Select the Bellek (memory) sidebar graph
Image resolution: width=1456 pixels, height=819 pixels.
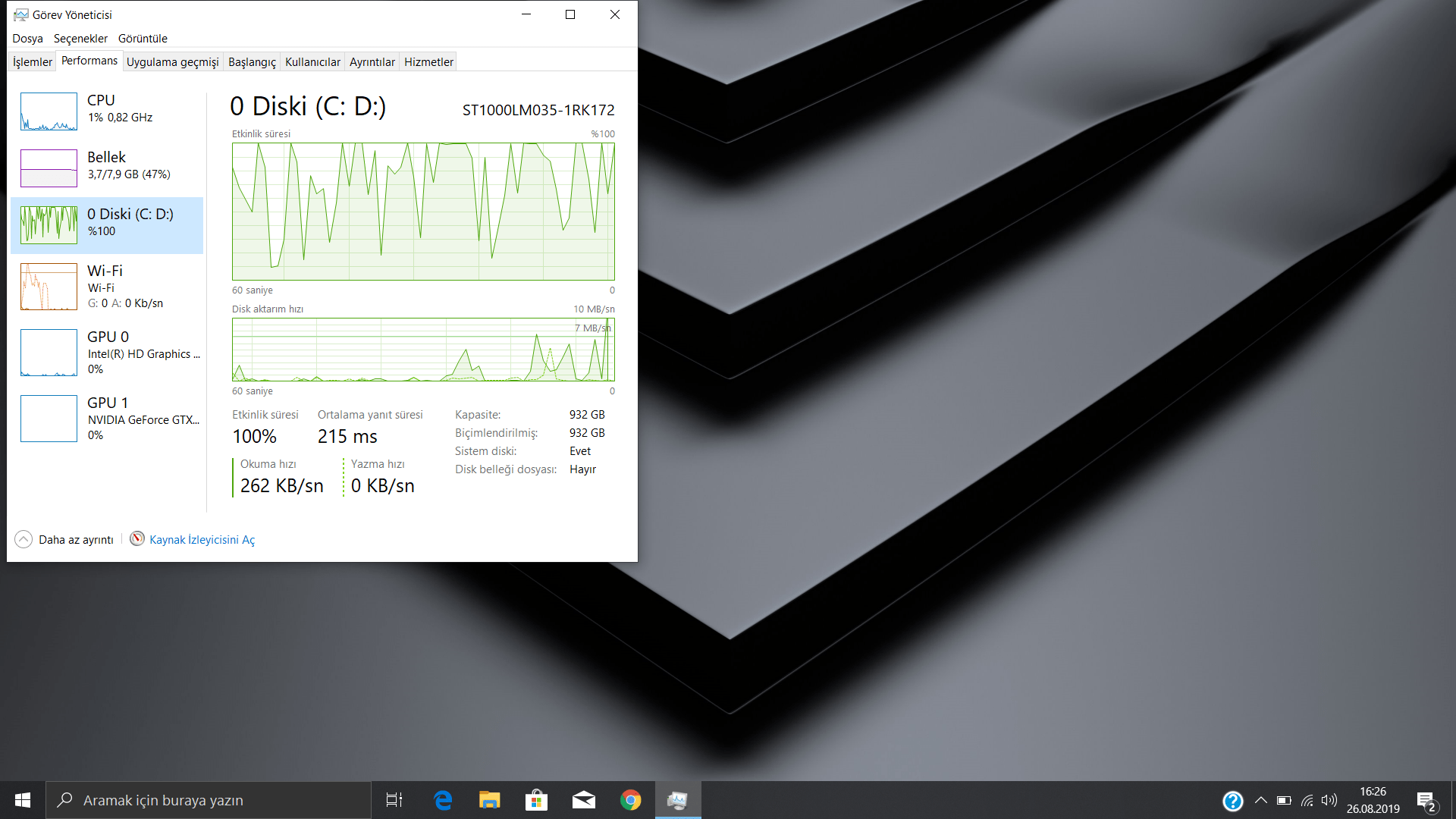[x=106, y=168]
